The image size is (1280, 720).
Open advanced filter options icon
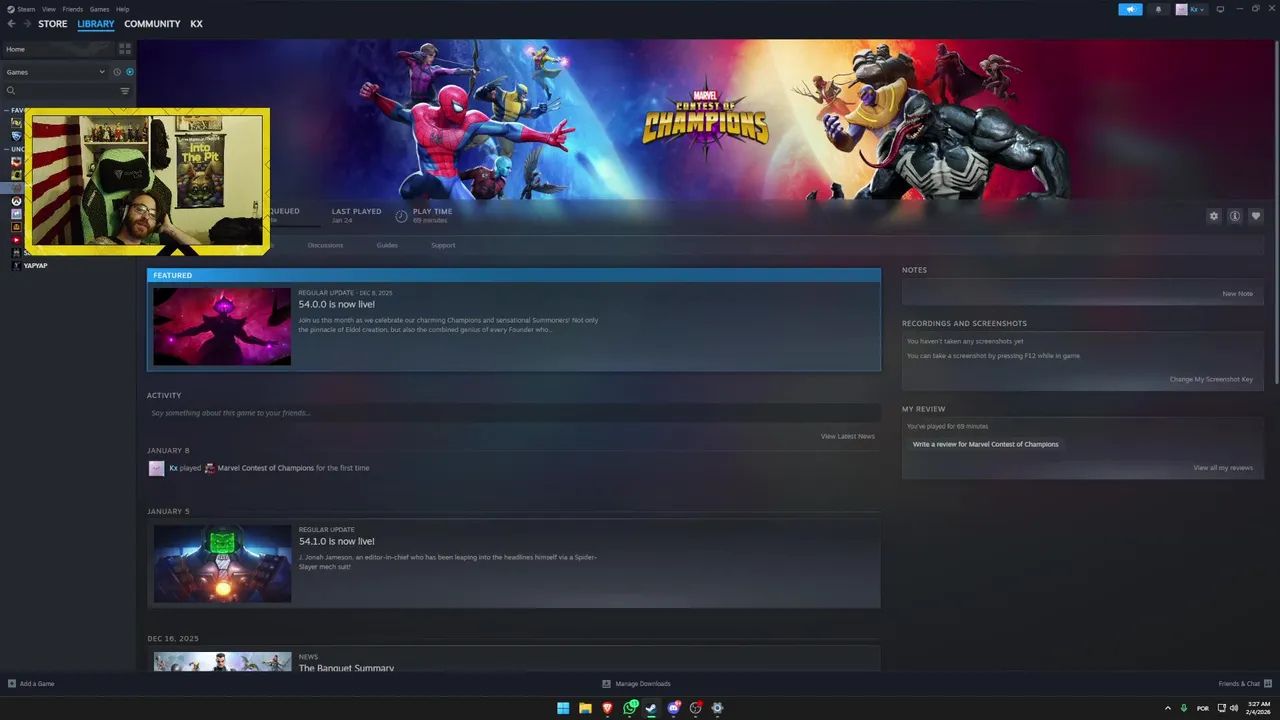[125, 91]
